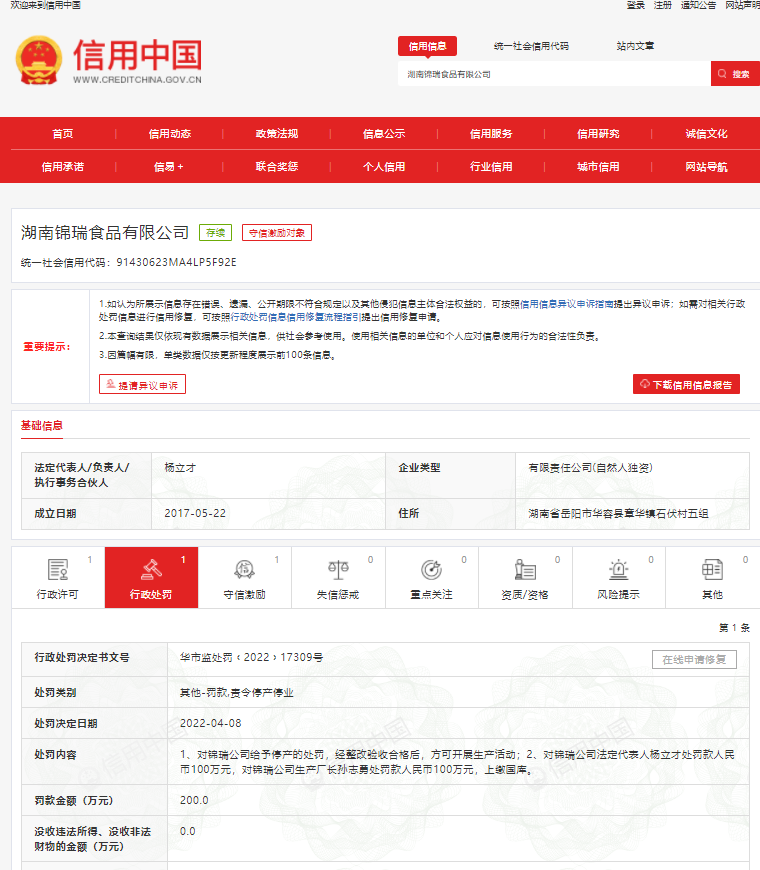Open the 政策法规 menu item

point(277,134)
